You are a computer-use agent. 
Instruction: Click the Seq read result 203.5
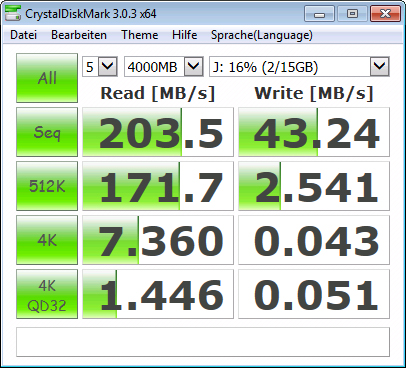(x=158, y=132)
